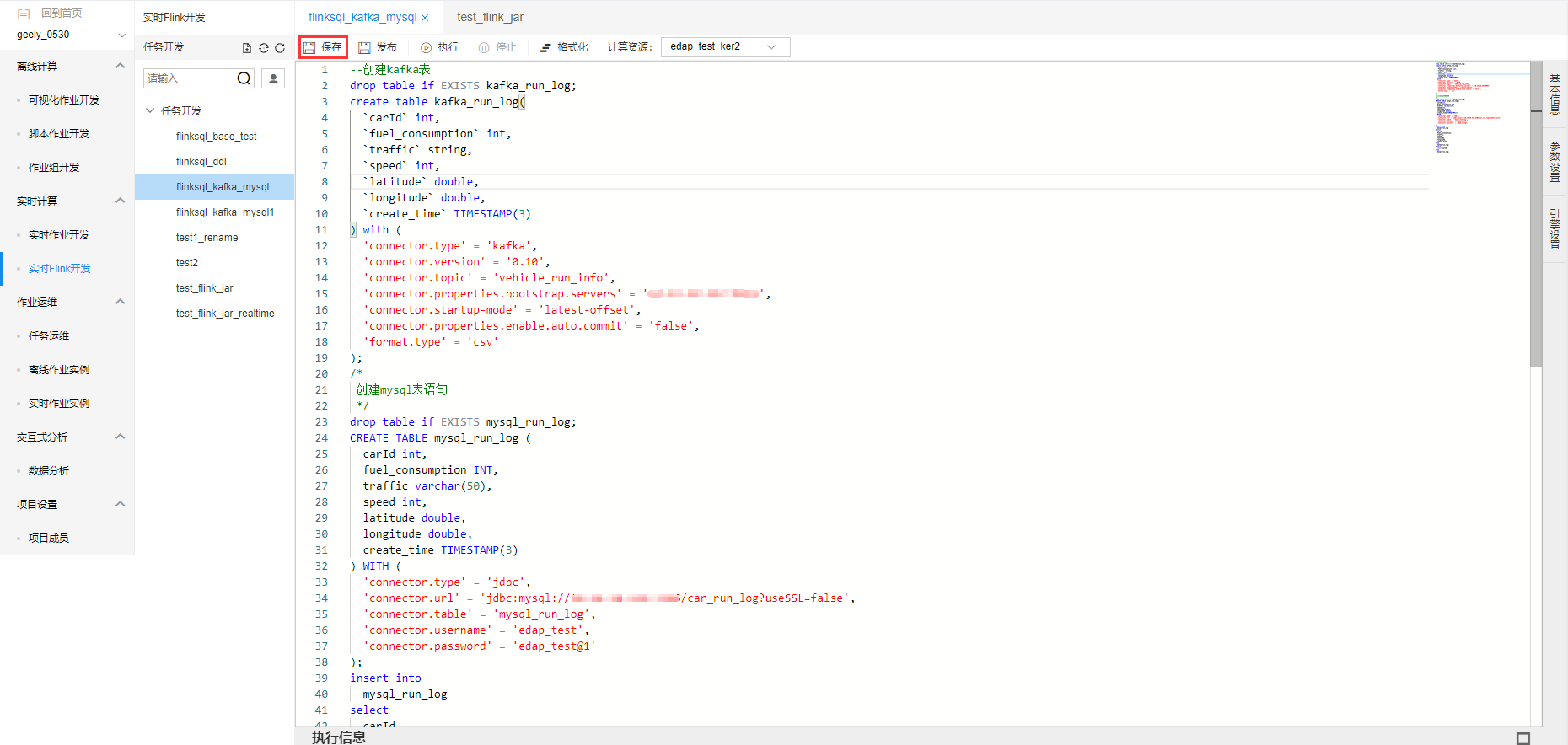Click the 执行信息 panel header
The image size is (1568, 745).
(339, 737)
